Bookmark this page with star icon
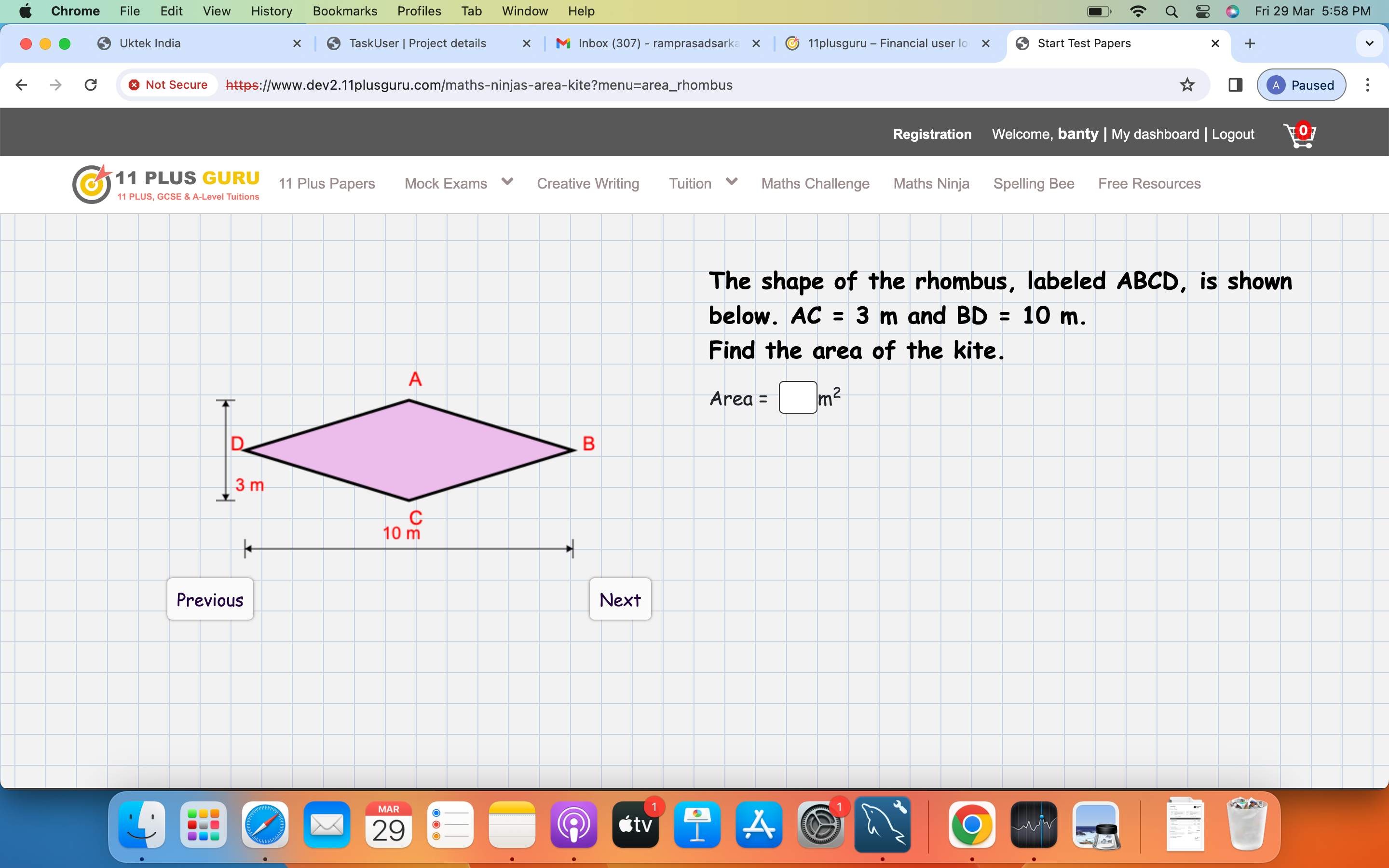 [x=1187, y=85]
